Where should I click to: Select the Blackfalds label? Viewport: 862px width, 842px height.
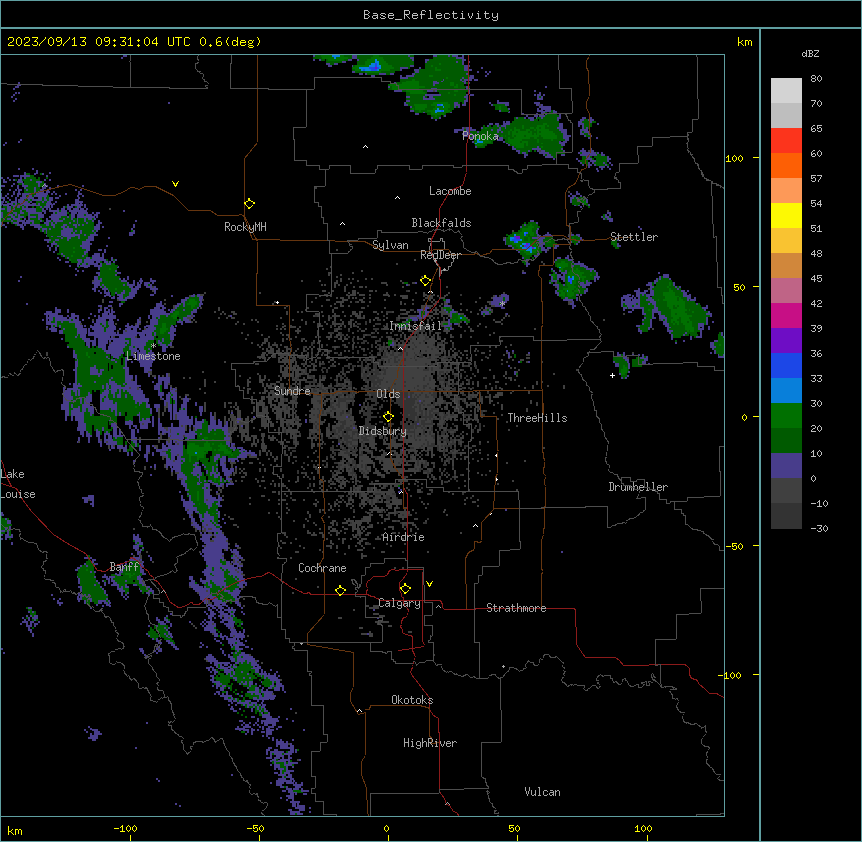click(x=441, y=223)
